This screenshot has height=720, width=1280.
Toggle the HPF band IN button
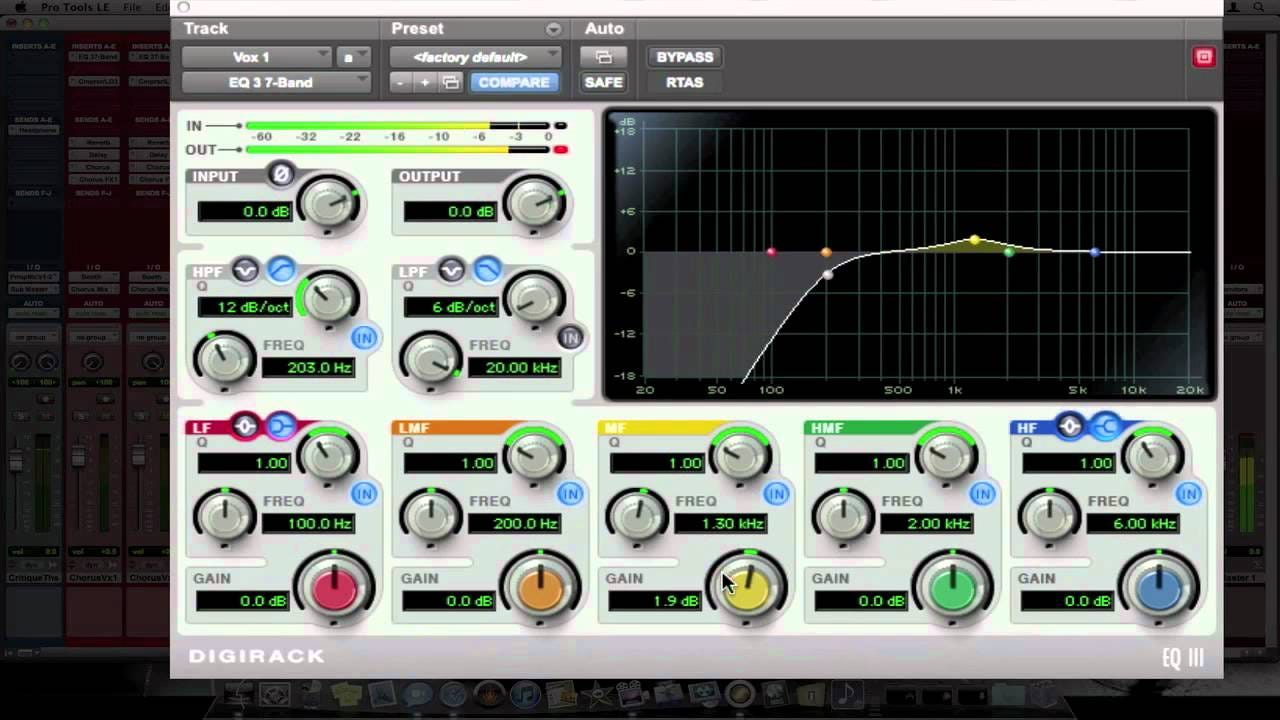tap(363, 338)
